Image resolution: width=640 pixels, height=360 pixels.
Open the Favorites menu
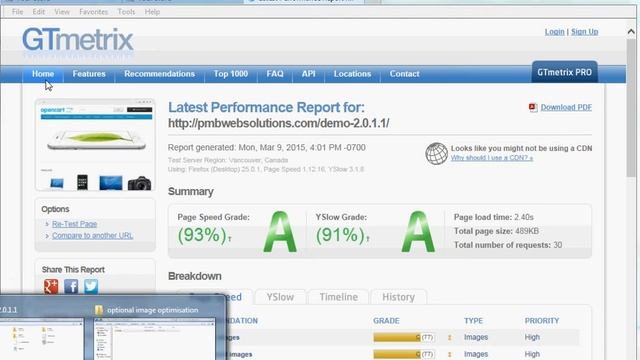tap(94, 12)
